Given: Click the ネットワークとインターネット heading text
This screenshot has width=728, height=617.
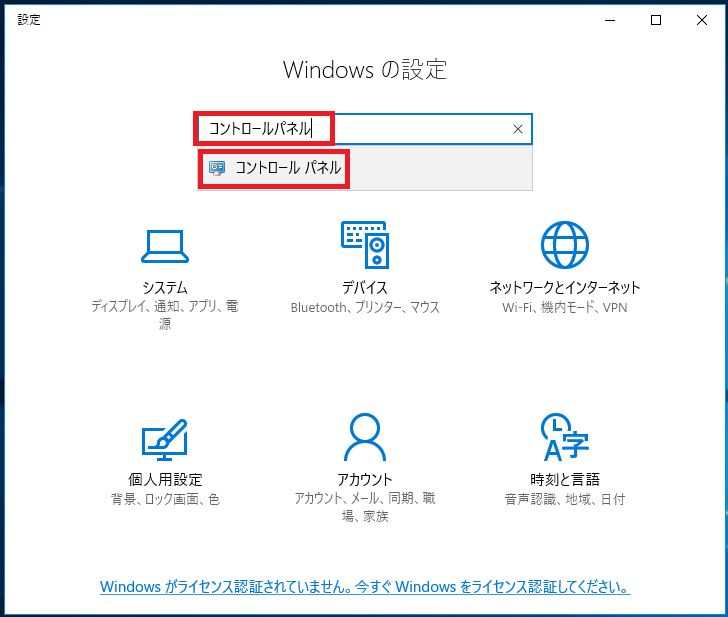Looking at the screenshot, I should click(565, 288).
